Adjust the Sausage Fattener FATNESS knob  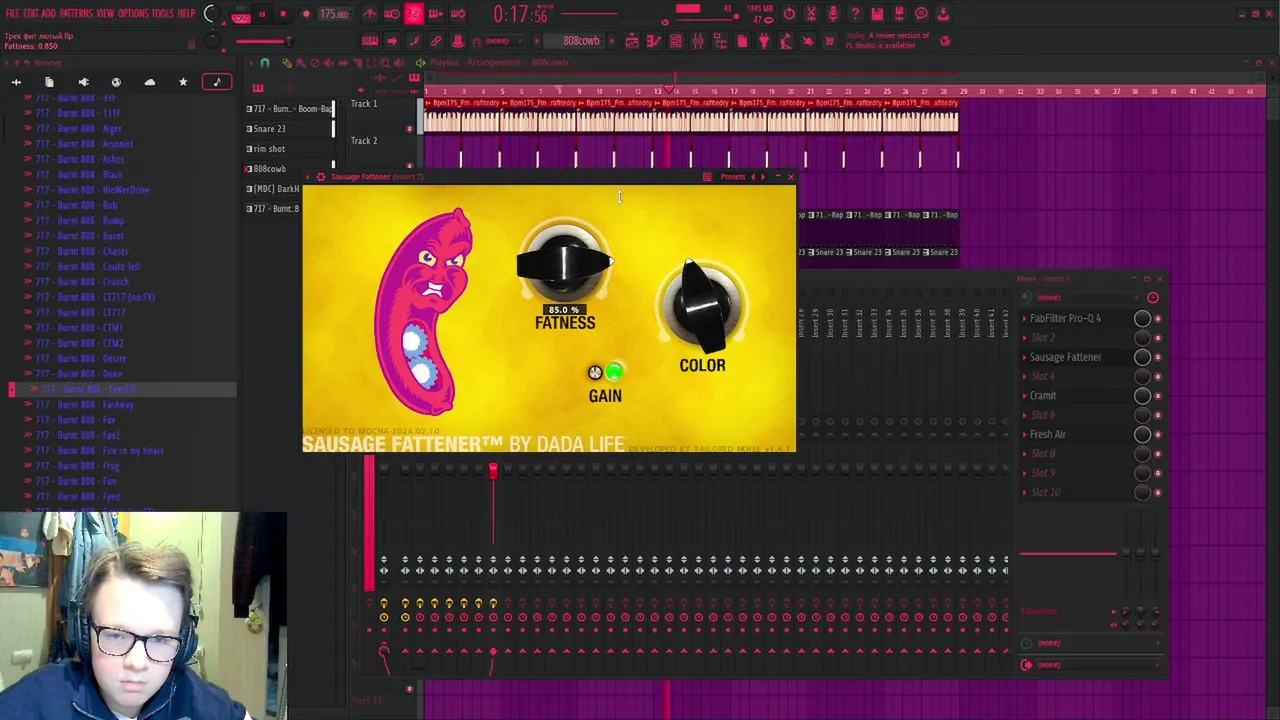(x=564, y=264)
